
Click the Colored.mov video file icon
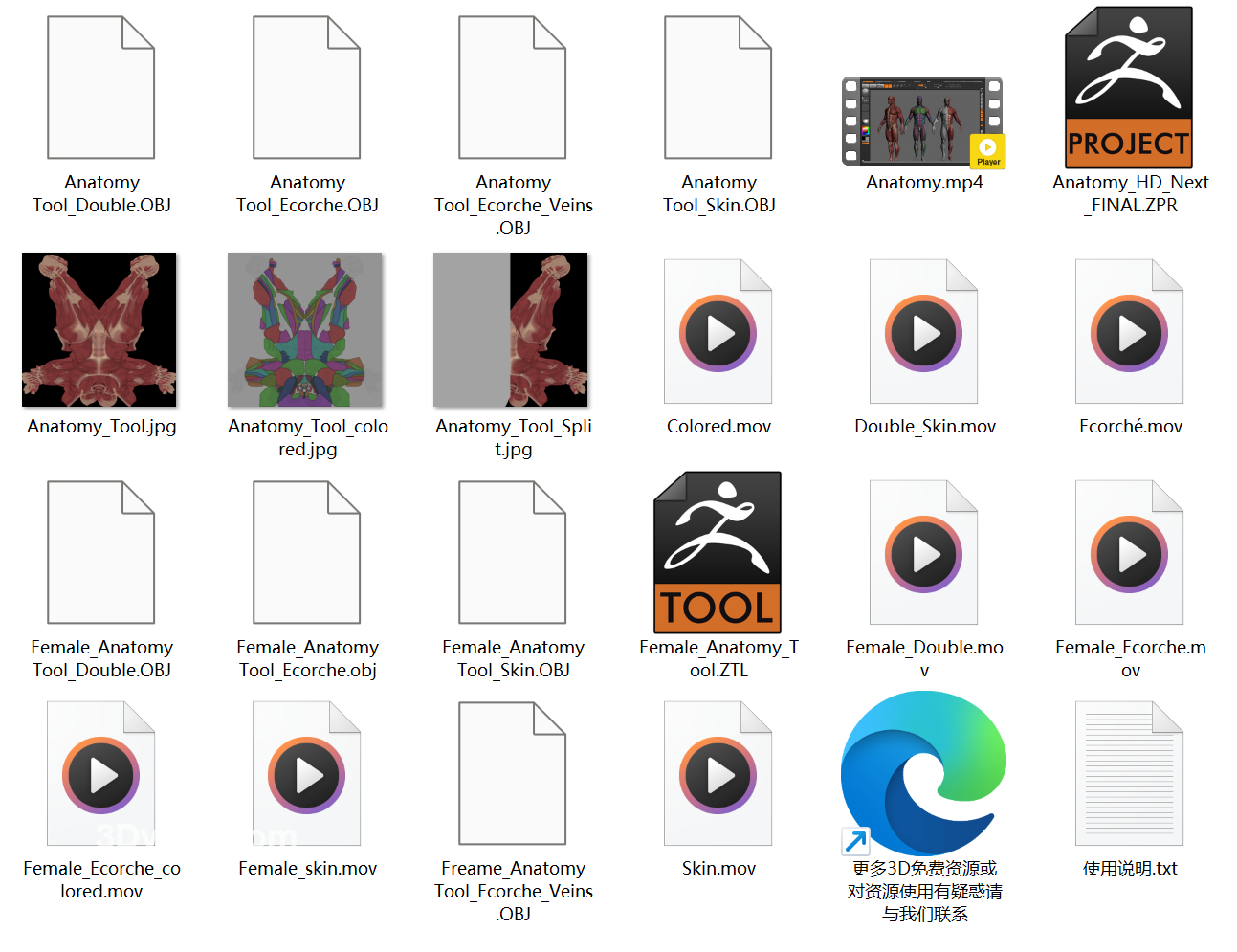[x=718, y=332]
